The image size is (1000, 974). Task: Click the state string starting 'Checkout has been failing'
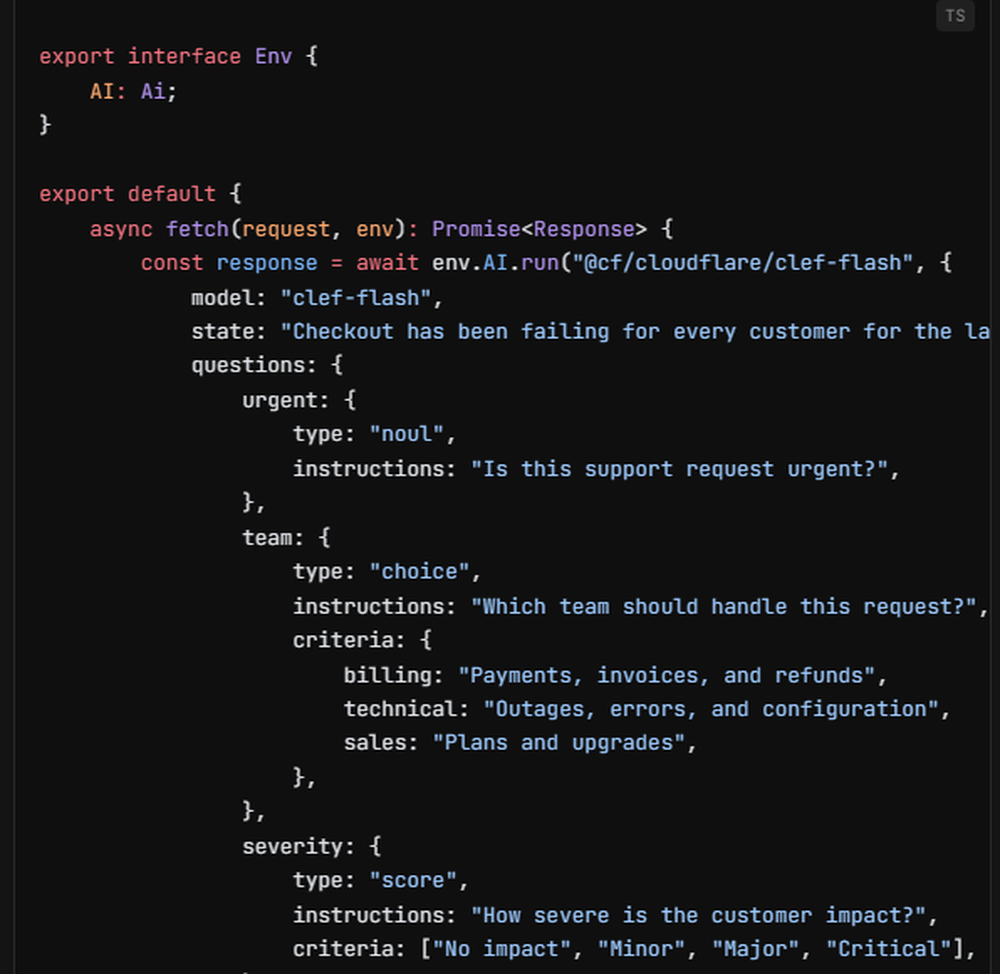pyautogui.click(x=635, y=332)
